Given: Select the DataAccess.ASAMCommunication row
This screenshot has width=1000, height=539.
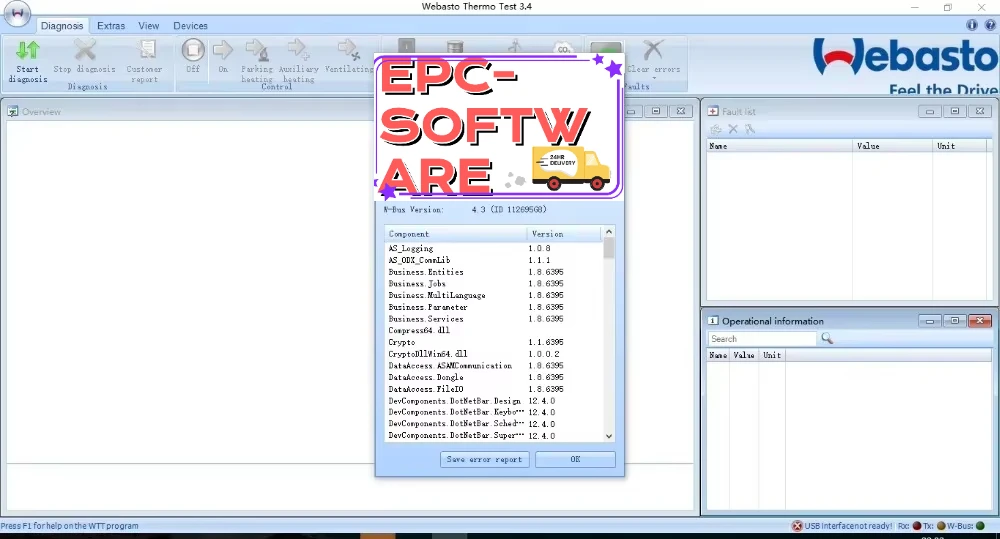Looking at the screenshot, I should coord(493,365).
